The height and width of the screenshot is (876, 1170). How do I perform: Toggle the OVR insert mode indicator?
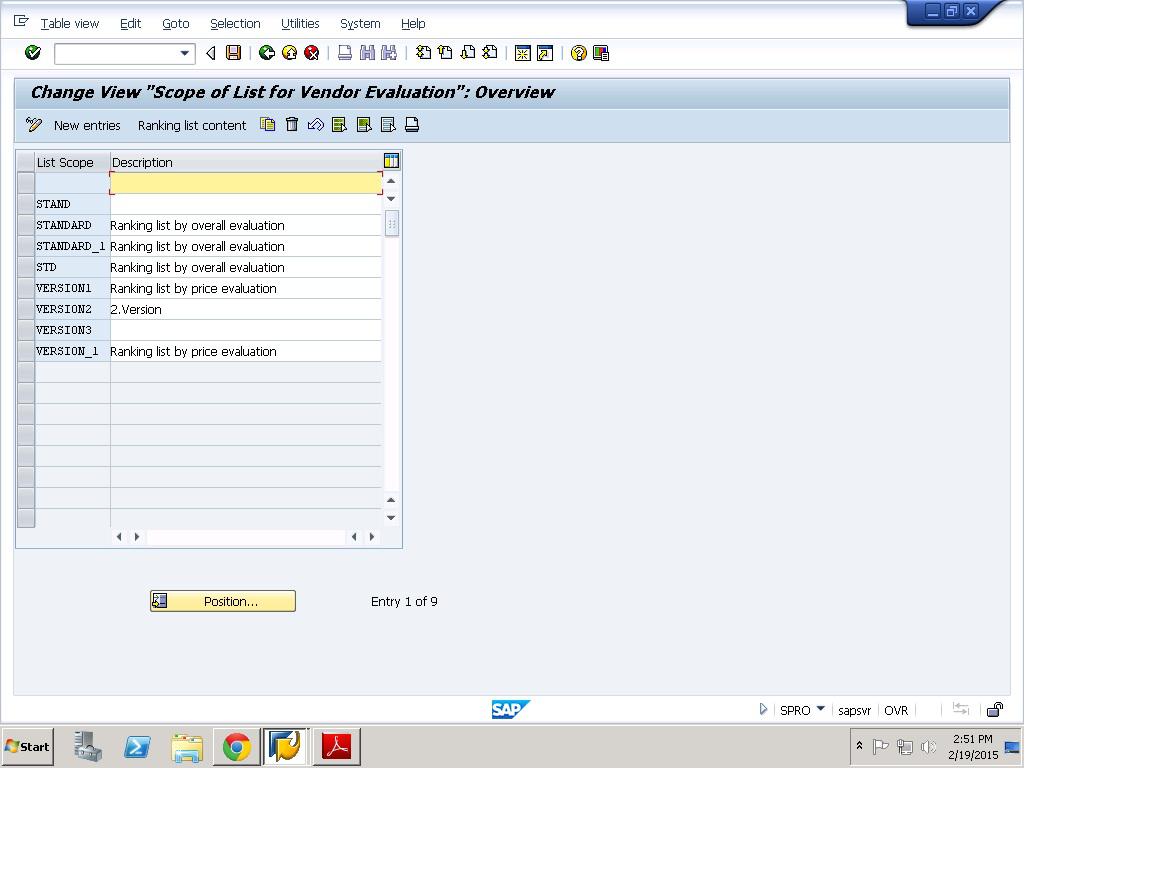tap(895, 710)
